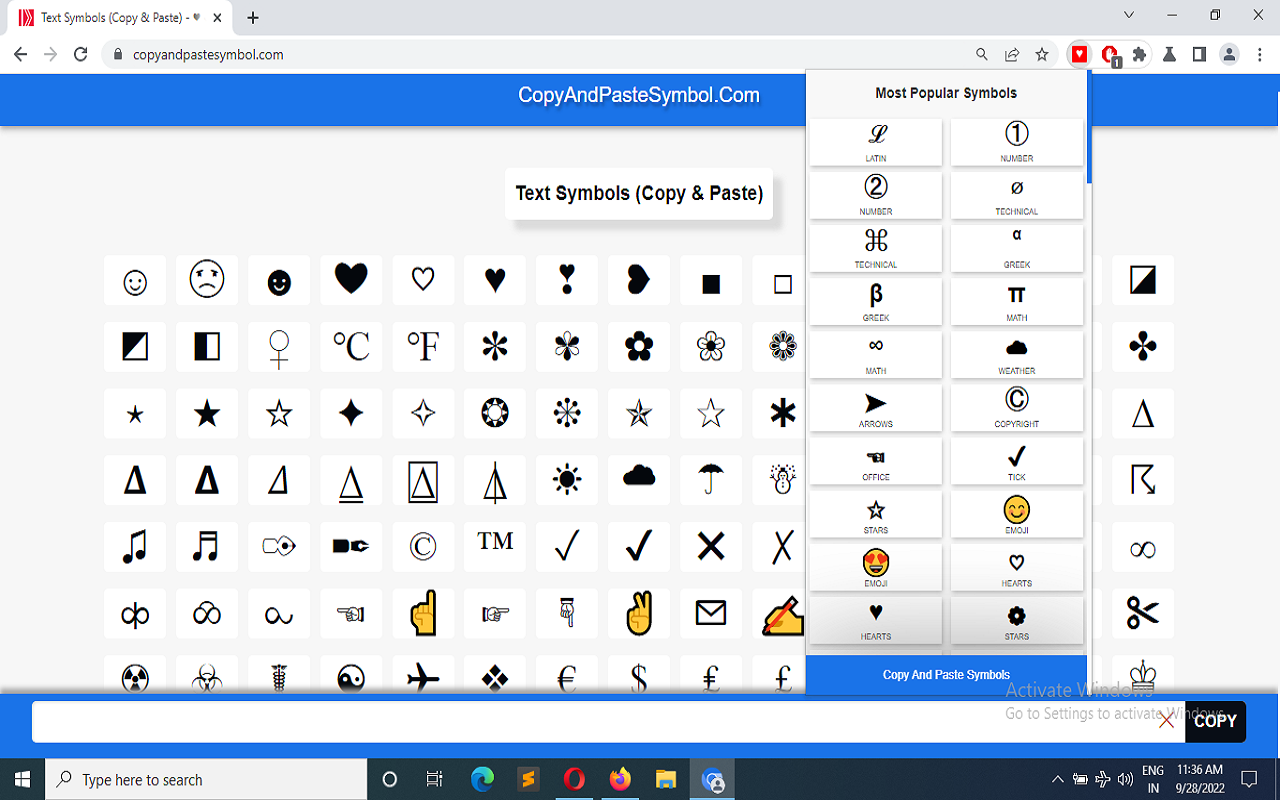This screenshot has width=1280, height=800.
Task: Click the dollar sign symbol
Action: click(x=639, y=675)
